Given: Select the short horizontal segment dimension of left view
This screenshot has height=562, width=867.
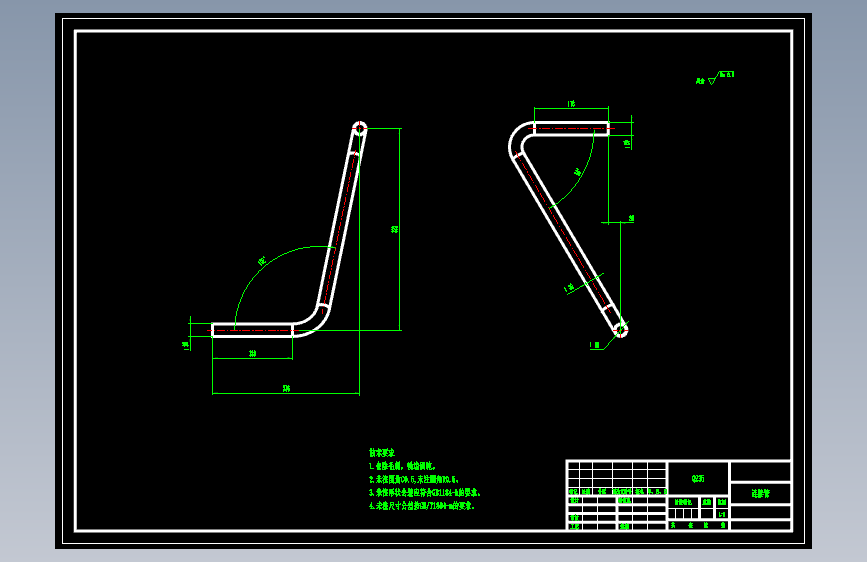Looking at the screenshot, I should 253,354.
